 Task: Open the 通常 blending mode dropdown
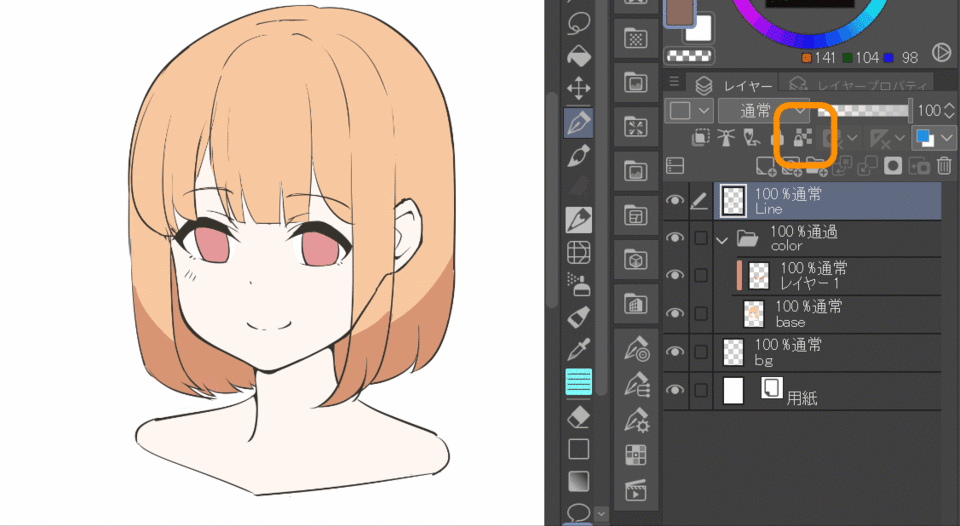[763, 111]
